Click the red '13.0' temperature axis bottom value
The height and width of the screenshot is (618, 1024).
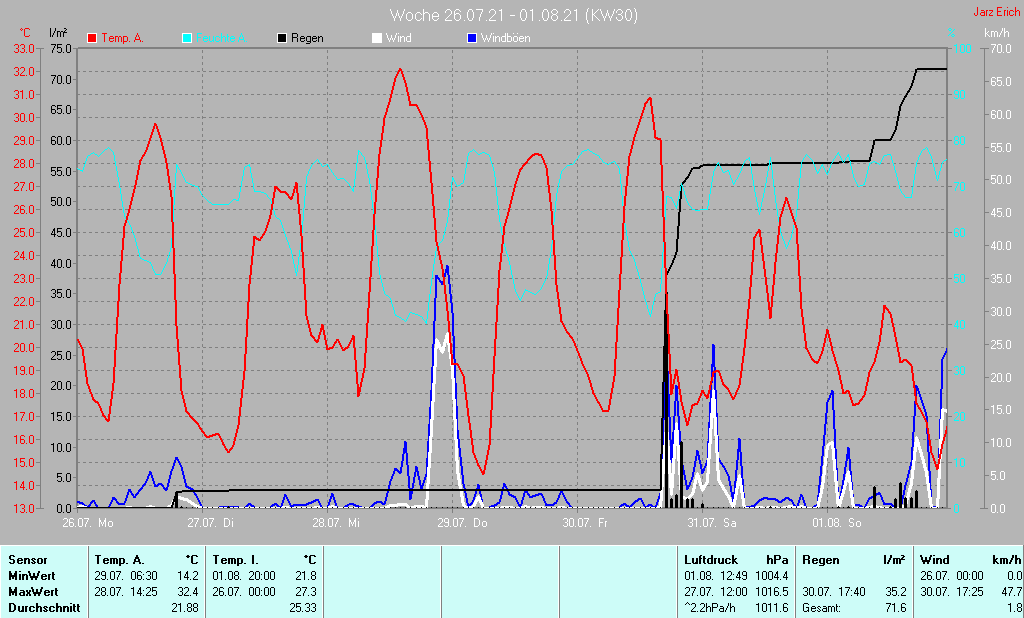[x=24, y=508]
